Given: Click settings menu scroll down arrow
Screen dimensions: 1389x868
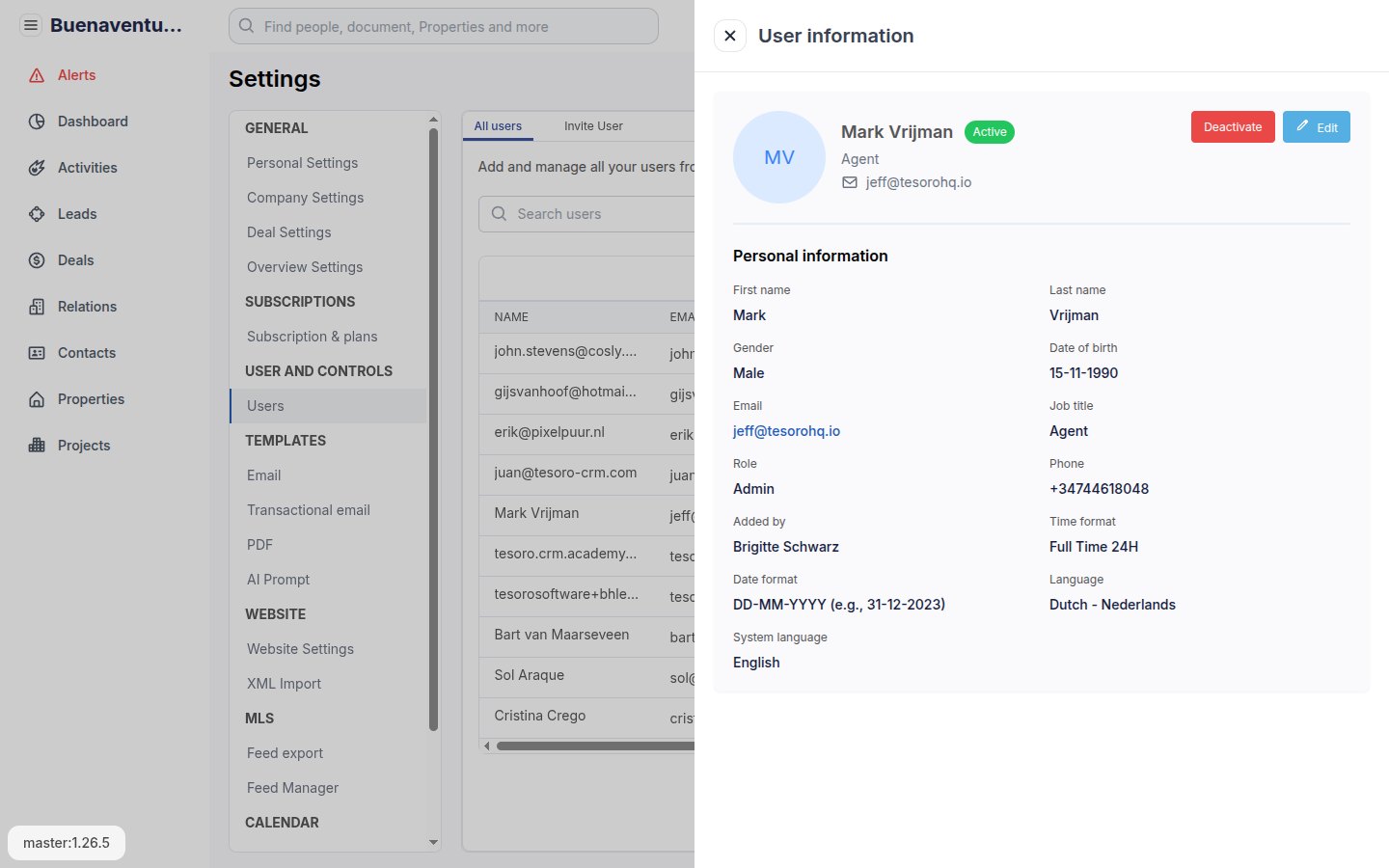Looking at the screenshot, I should [x=433, y=843].
